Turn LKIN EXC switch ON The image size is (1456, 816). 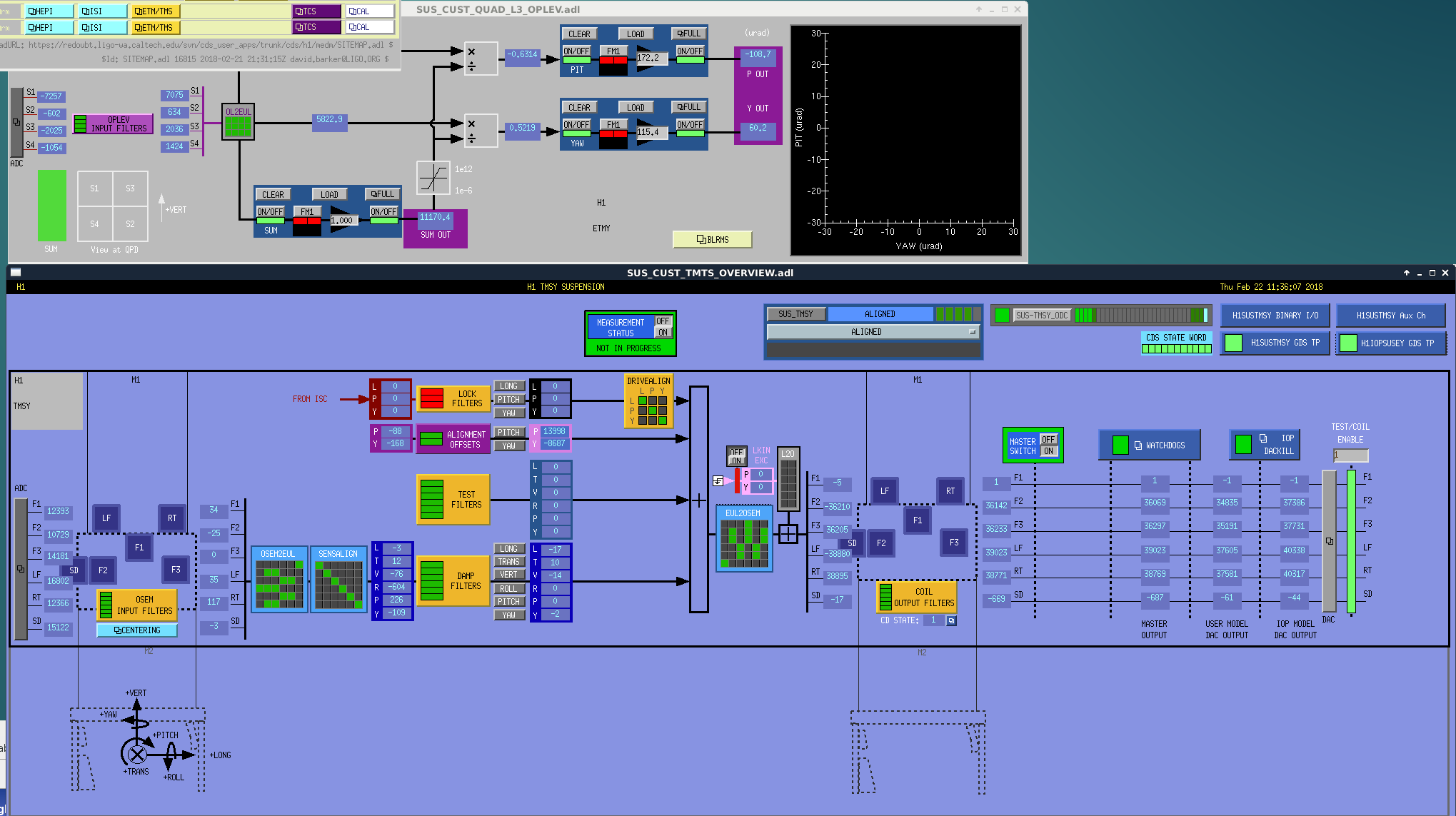(x=736, y=461)
